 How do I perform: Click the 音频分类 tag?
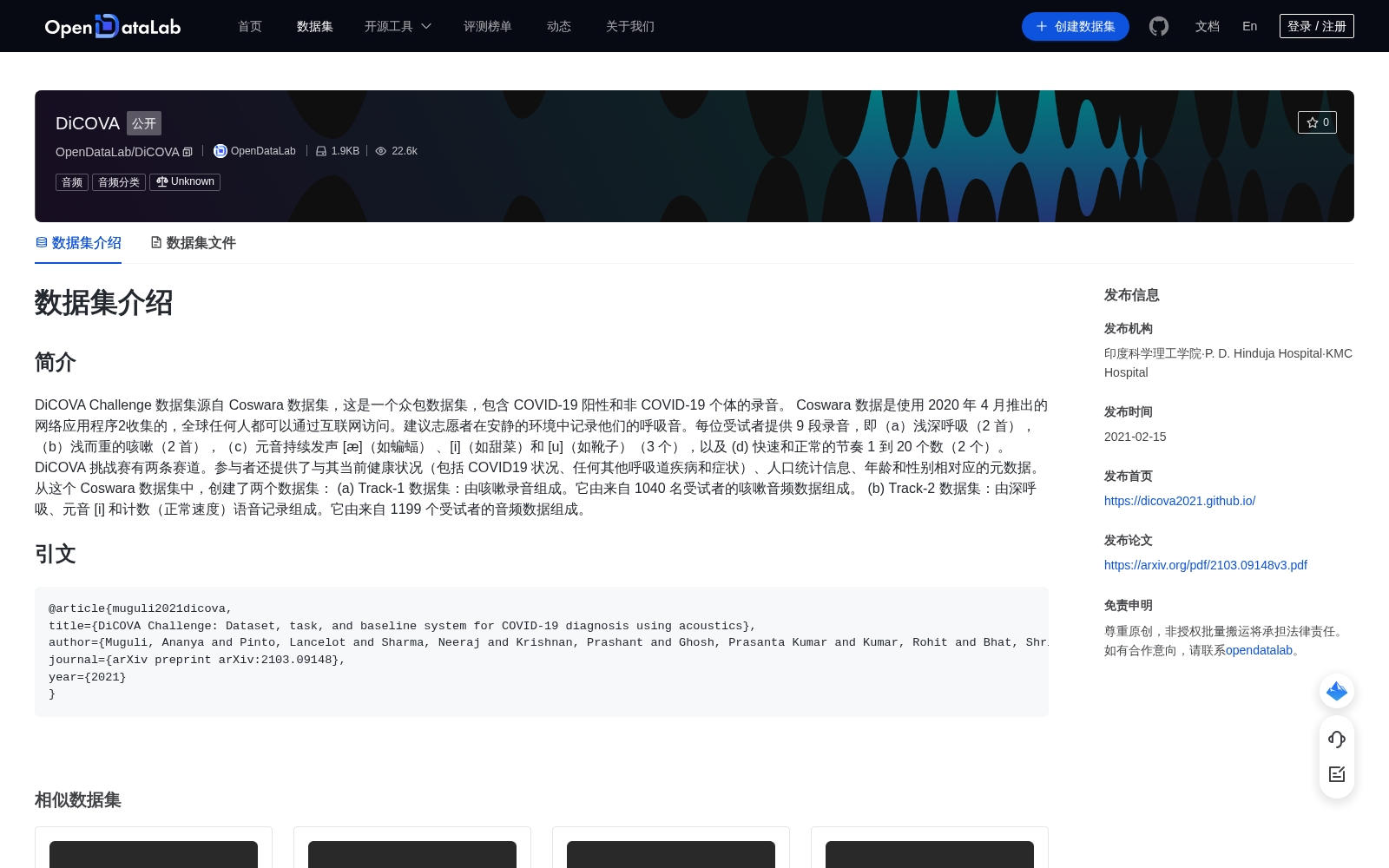click(x=119, y=182)
